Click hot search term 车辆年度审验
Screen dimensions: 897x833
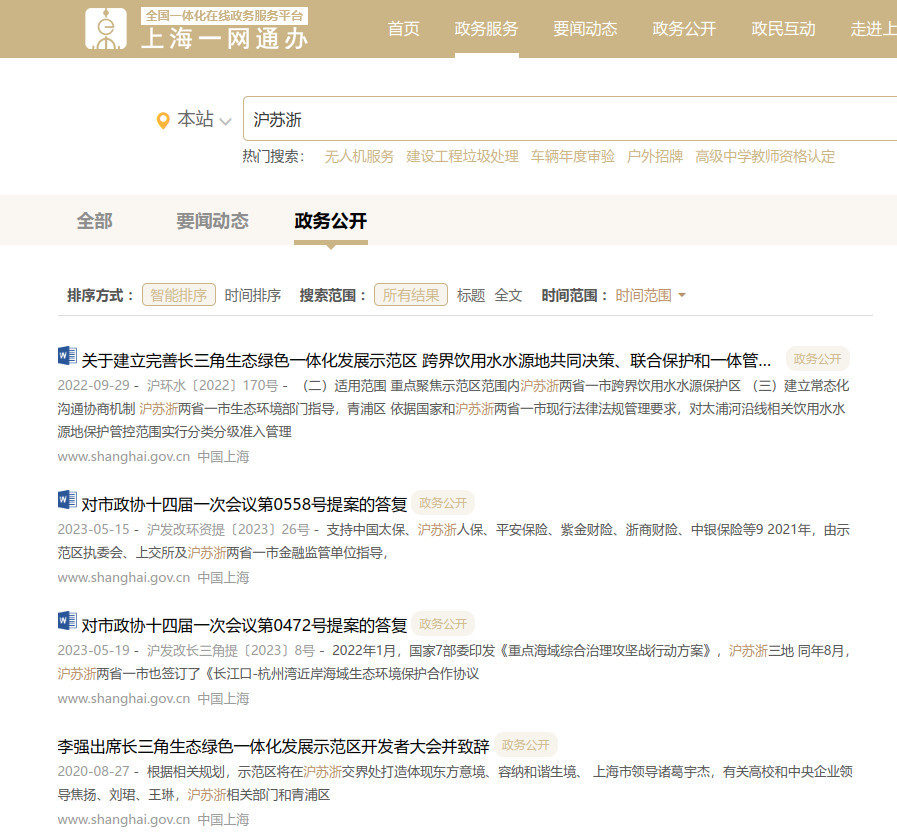[x=573, y=156]
